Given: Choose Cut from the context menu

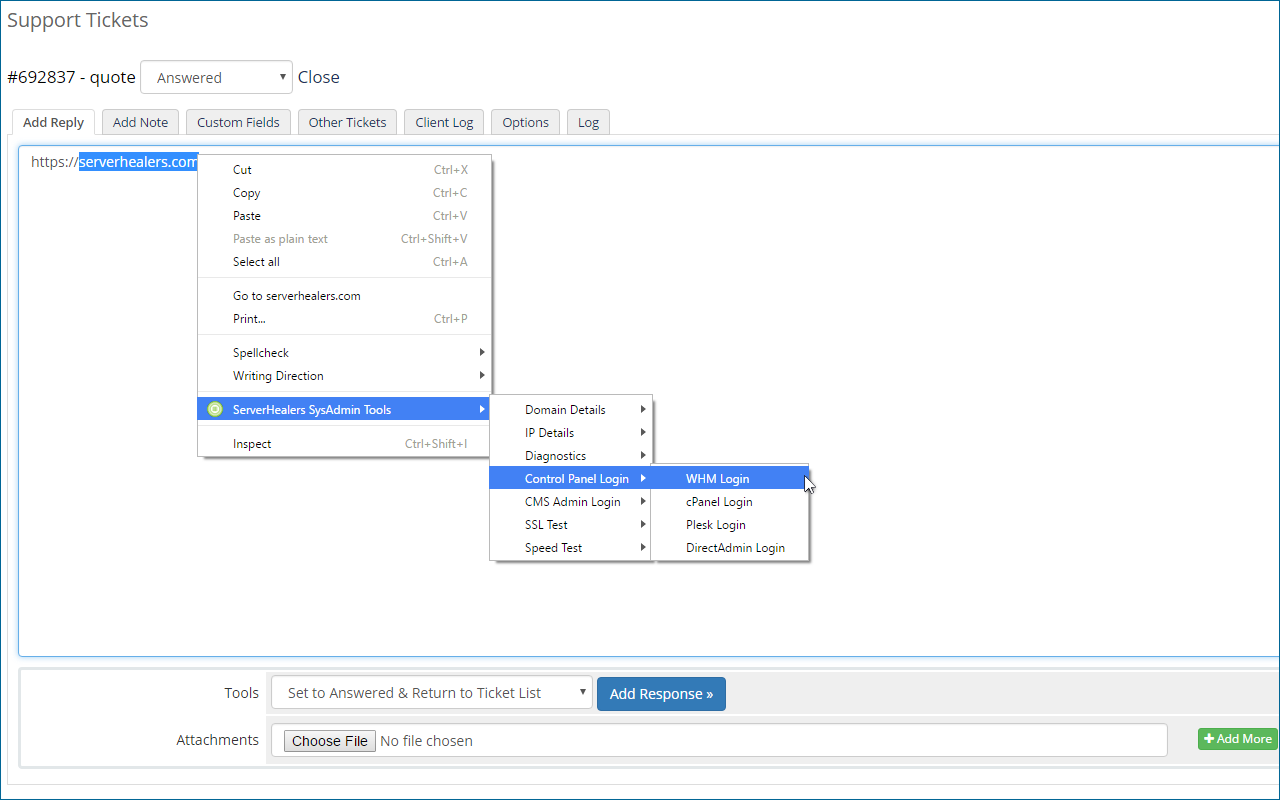Looking at the screenshot, I should coord(345,170).
